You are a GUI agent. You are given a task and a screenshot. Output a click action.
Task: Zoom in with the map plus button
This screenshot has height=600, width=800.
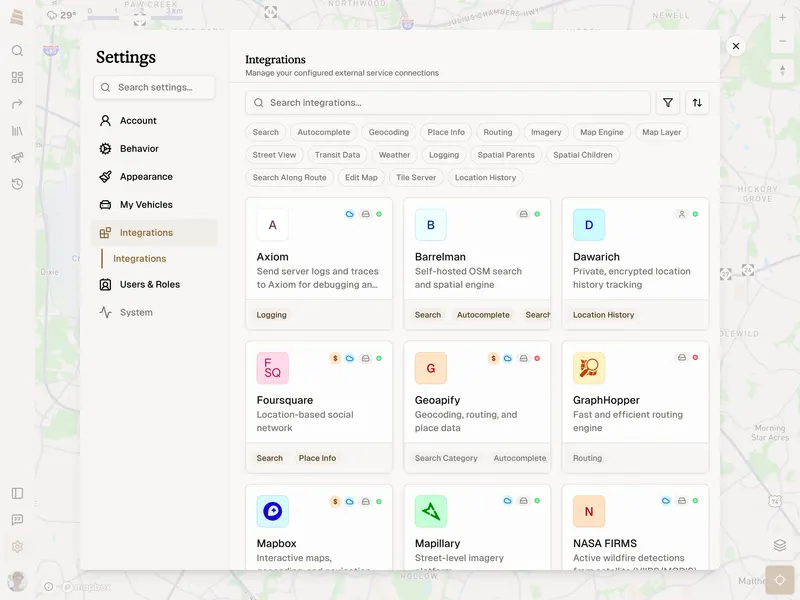tap(782, 17)
